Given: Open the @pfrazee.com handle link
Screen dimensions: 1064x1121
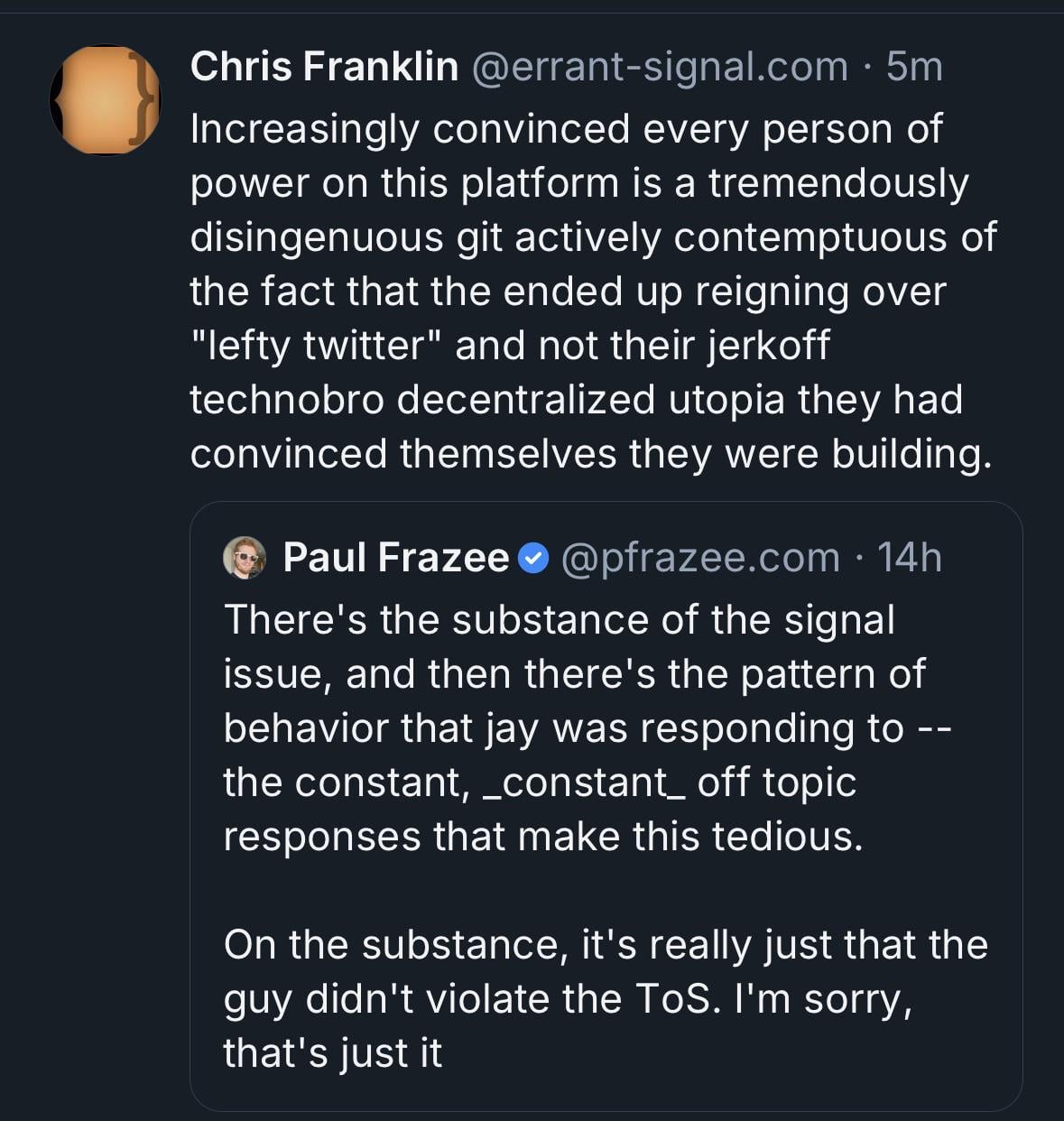Looking at the screenshot, I should pos(700,558).
